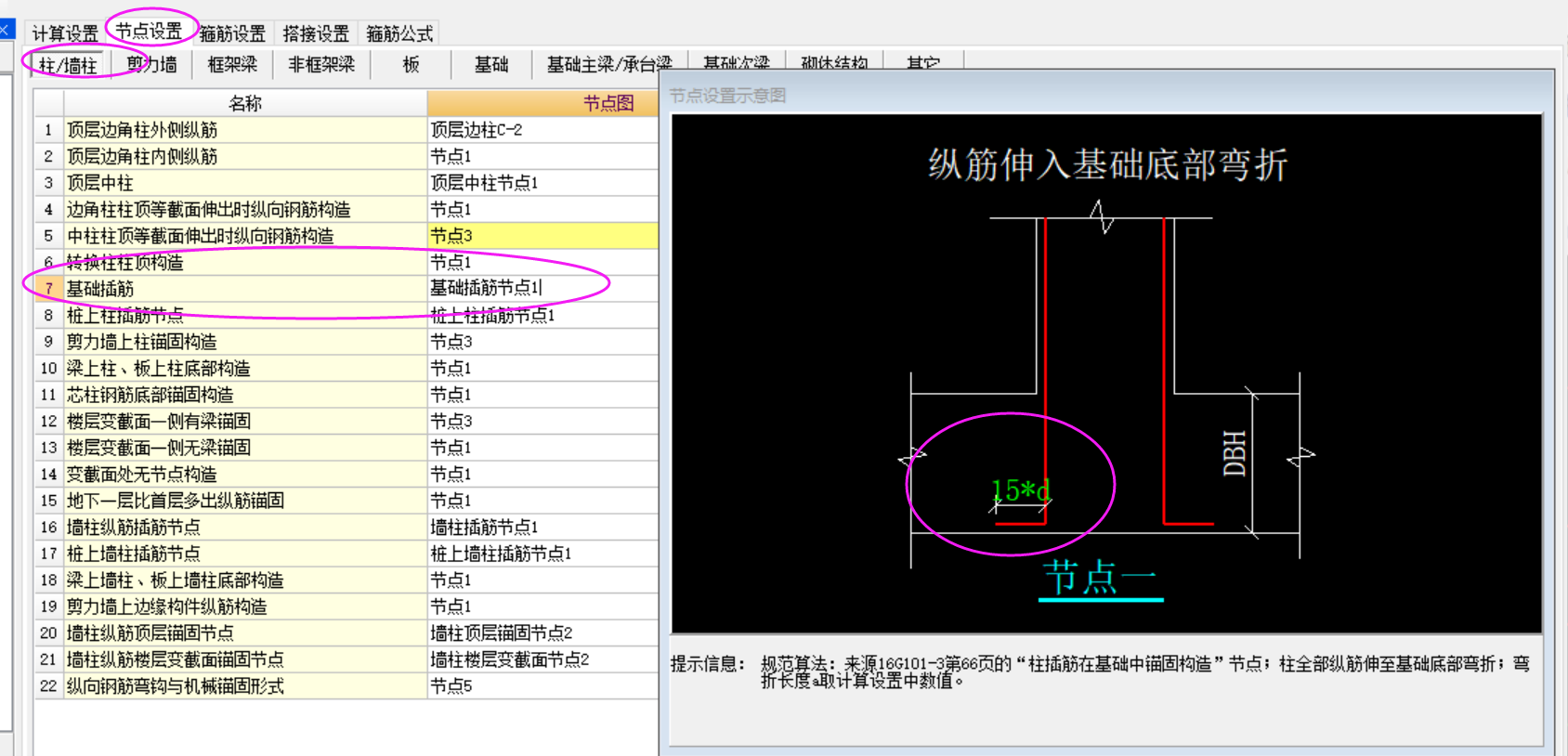Click diagram title 纵筋伸入基础底部弯折

(1107, 164)
